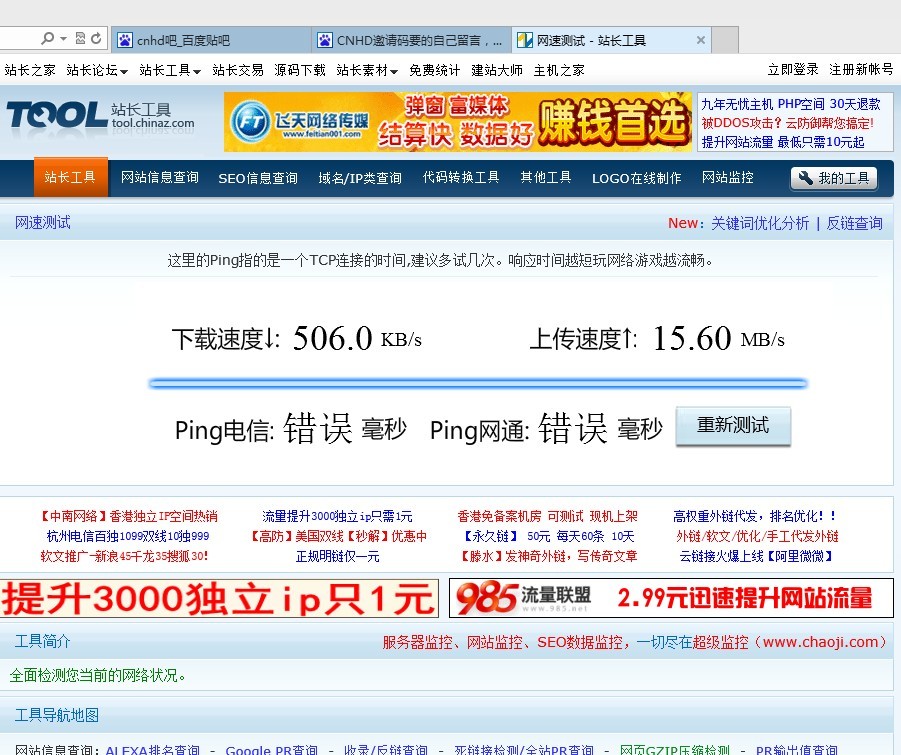The image size is (901, 755).
Task: Open 网站监控 nav menu
Action: click(727, 178)
